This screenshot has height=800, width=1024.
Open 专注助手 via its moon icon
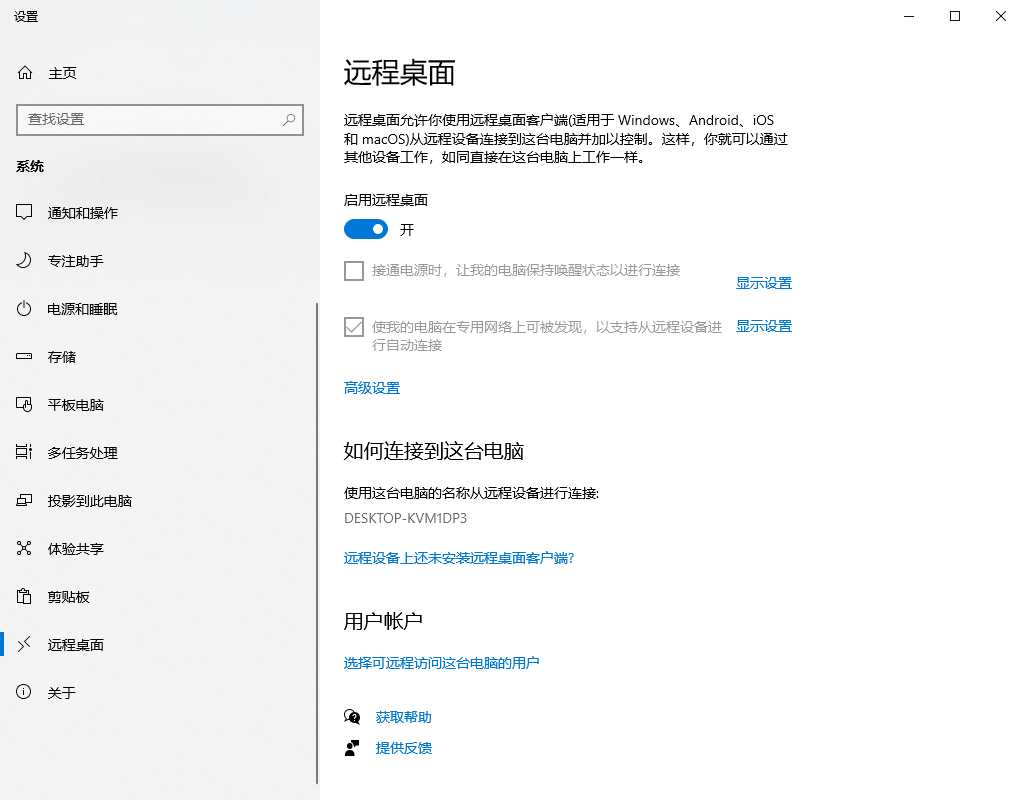[23, 260]
